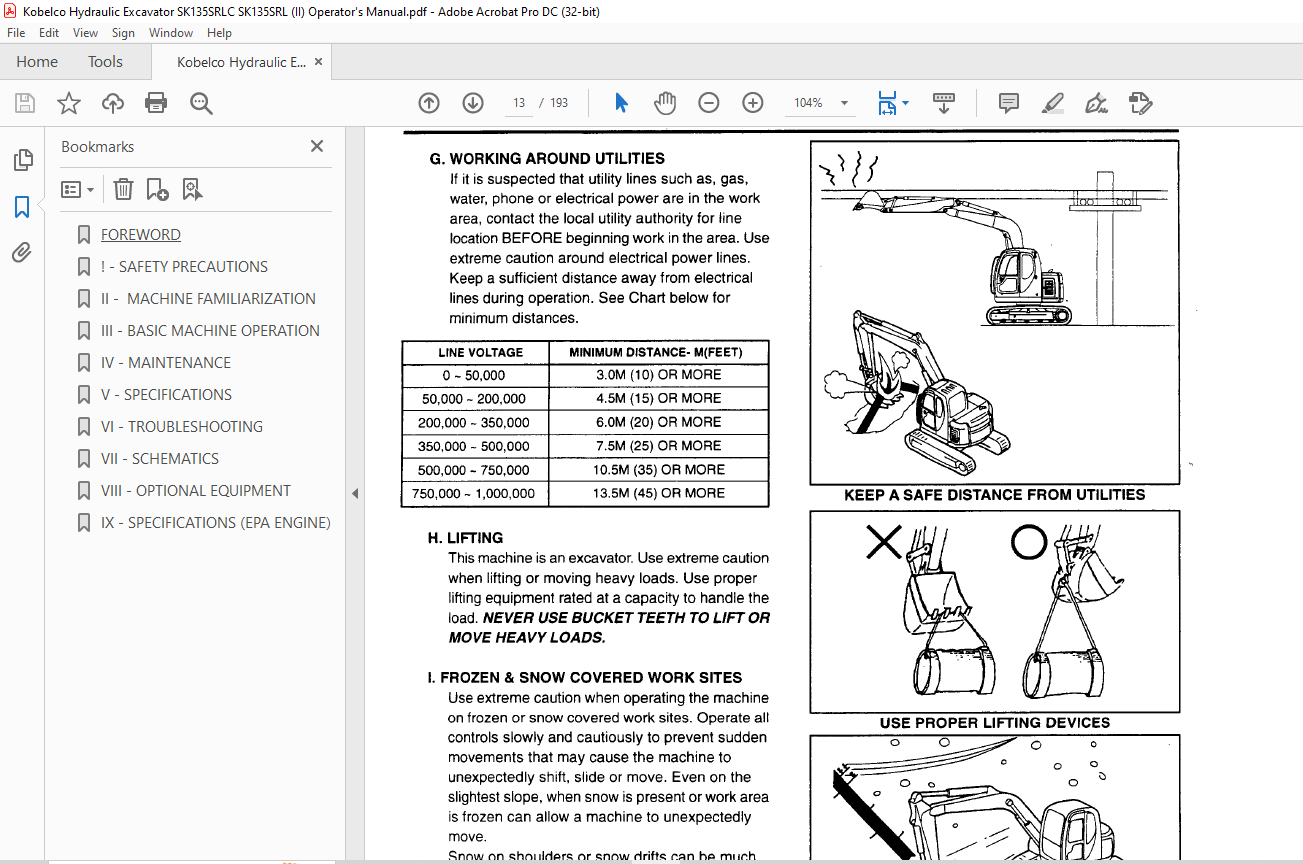Screen dimensions: 1303x864
Task: Open the bookmarks options menu dropdown
Action: 77,189
